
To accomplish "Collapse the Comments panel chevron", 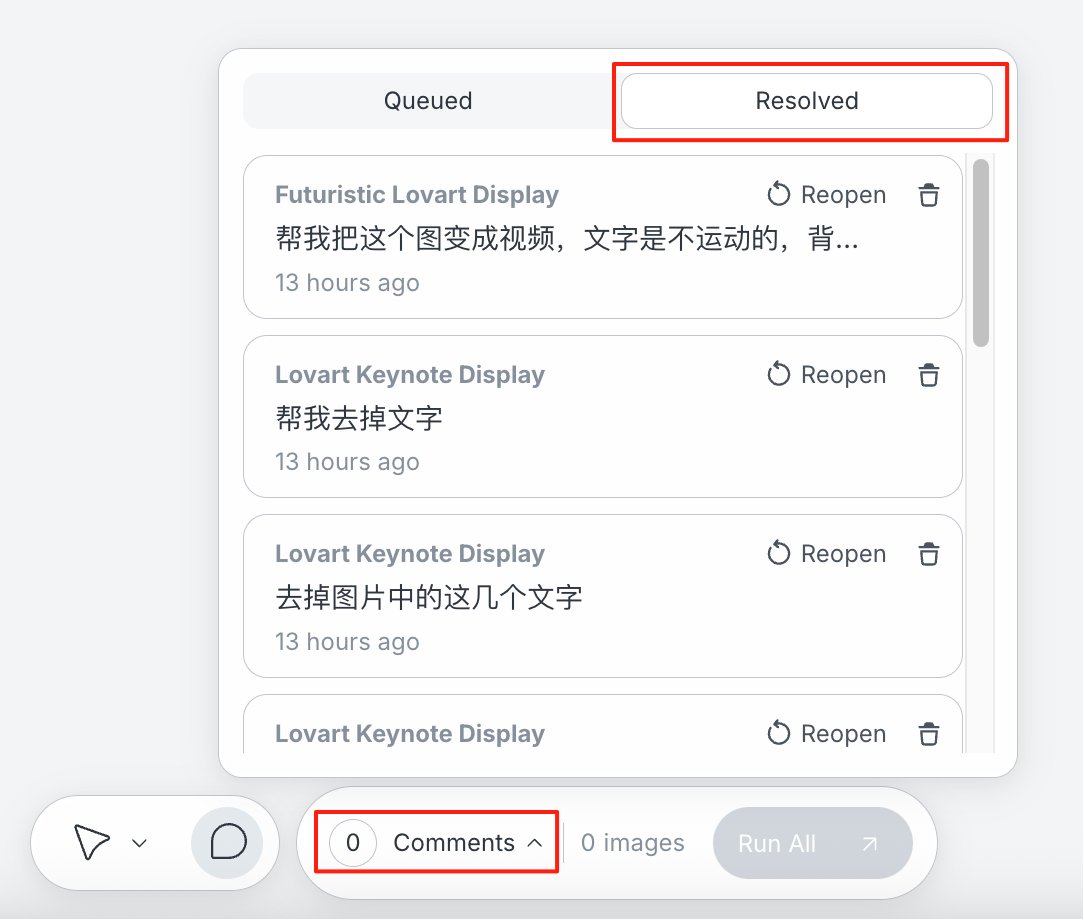I will click(534, 843).
